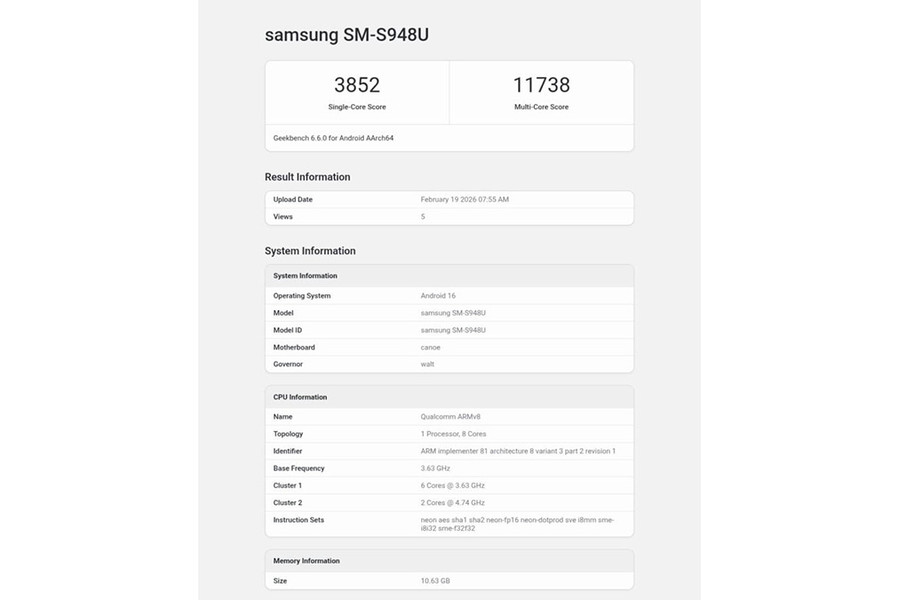Click the System Information table header

click(305, 276)
